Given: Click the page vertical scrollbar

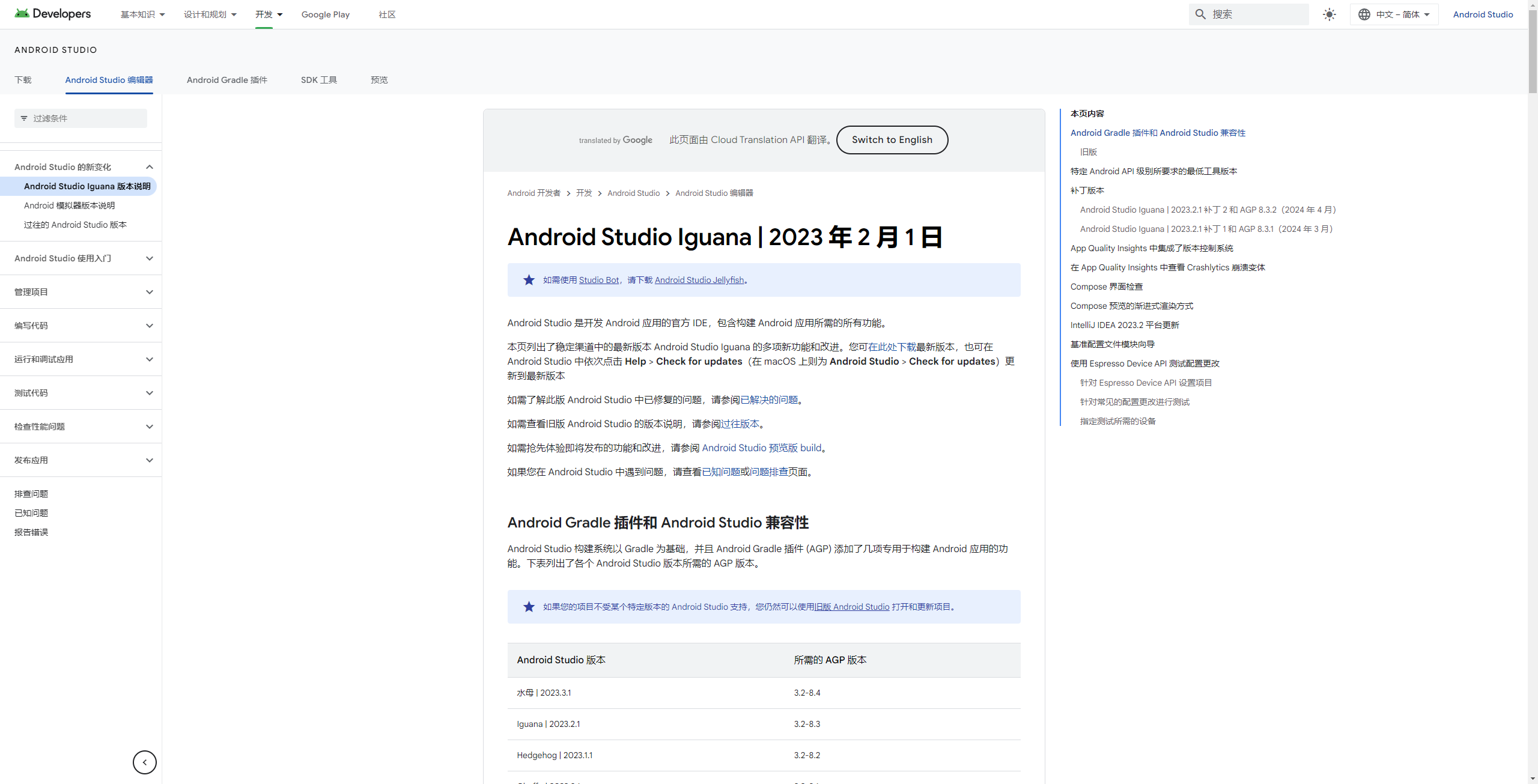Looking at the screenshot, I should 1533,51.
